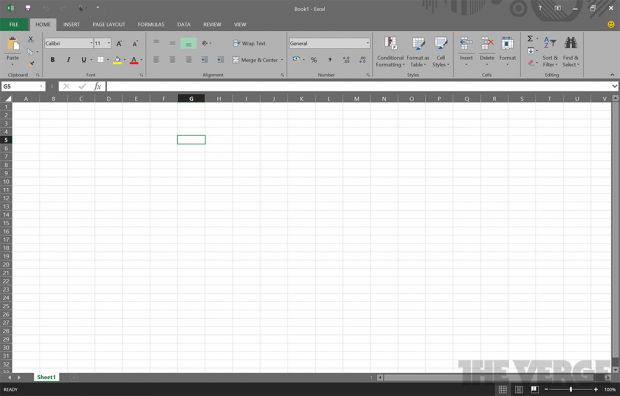The width and height of the screenshot is (620, 396).
Task: Click the zoom slider handle
Action: tap(571, 389)
